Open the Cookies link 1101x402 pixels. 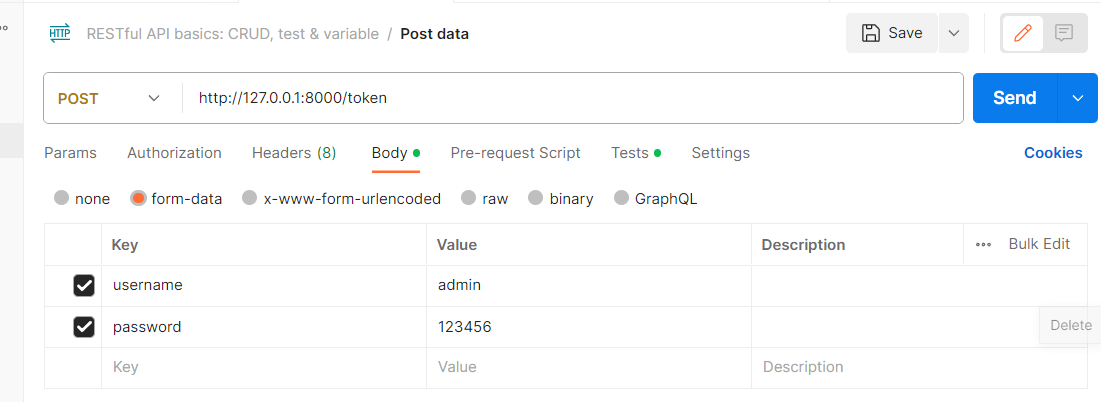click(x=1053, y=153)
